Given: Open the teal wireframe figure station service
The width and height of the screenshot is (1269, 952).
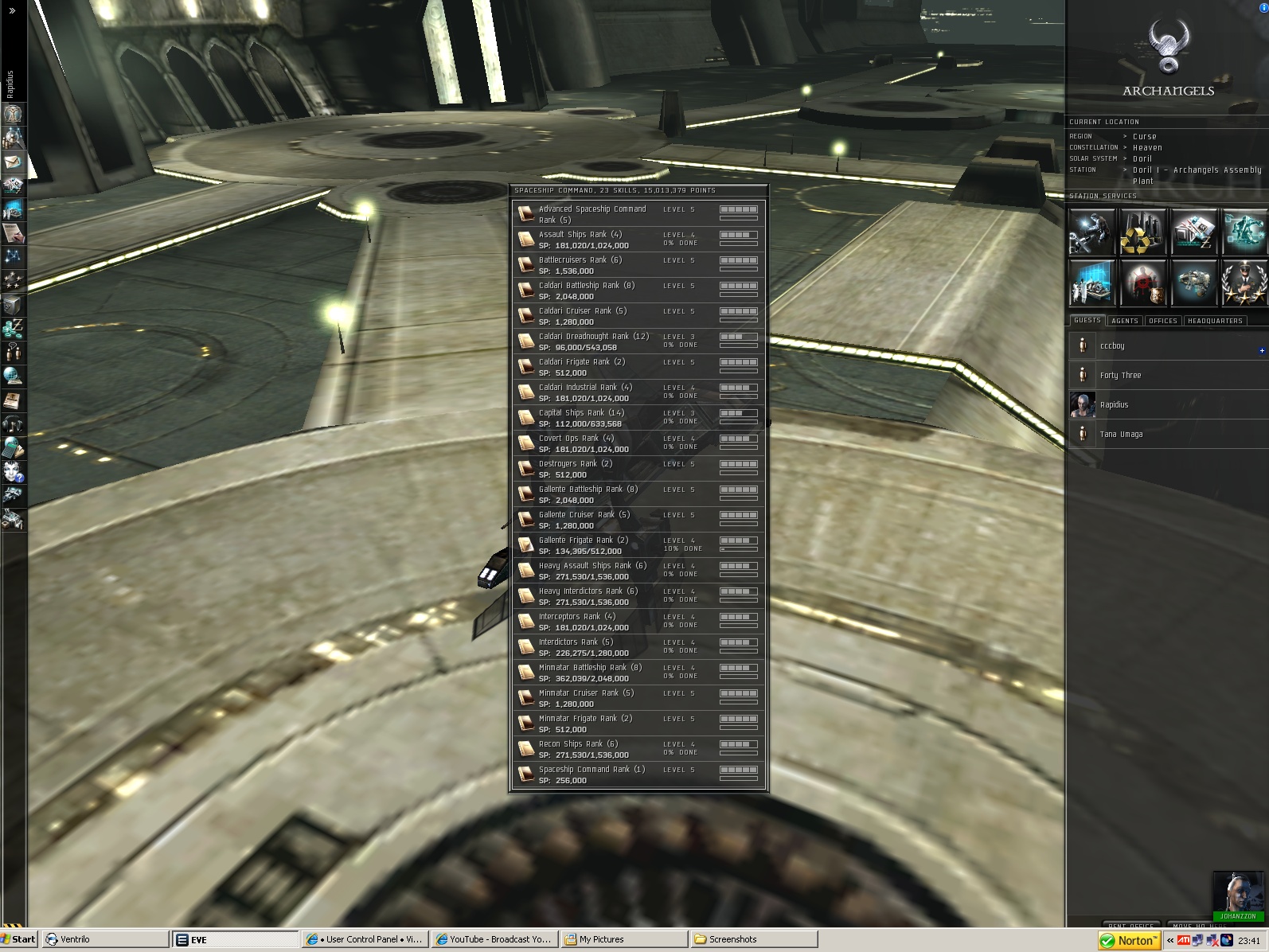Looking at the screenshot, I should tap(1244, 232).
